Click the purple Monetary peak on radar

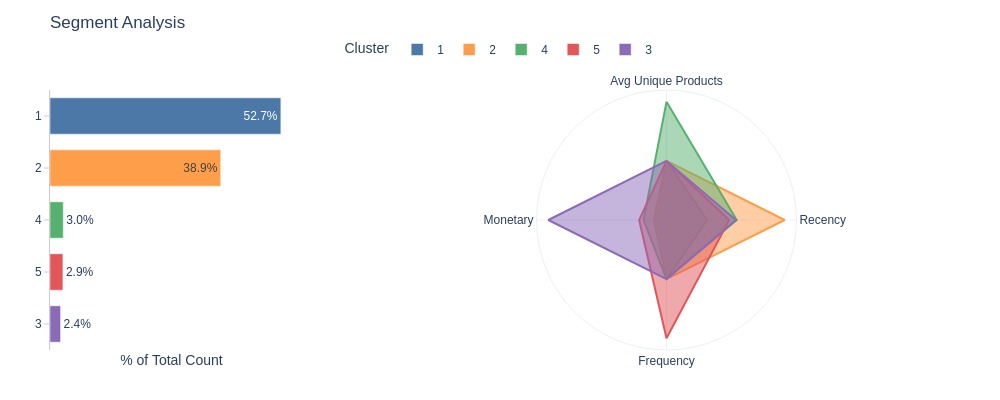(x=548, y=220)
